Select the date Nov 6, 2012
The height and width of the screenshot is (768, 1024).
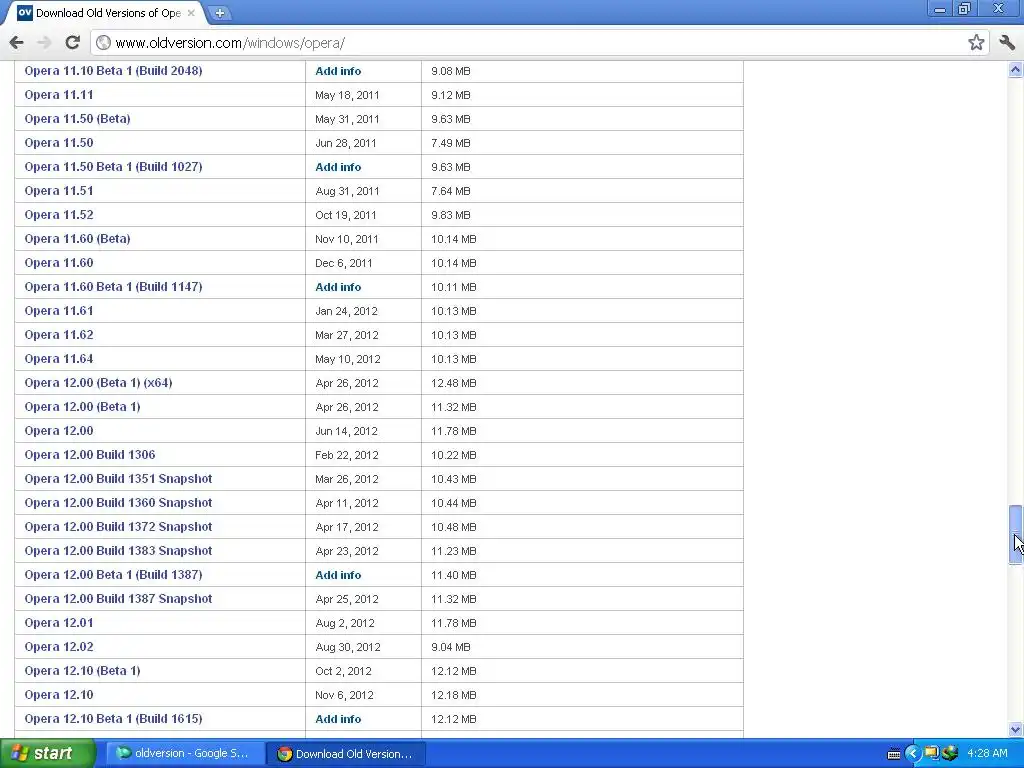344,696
